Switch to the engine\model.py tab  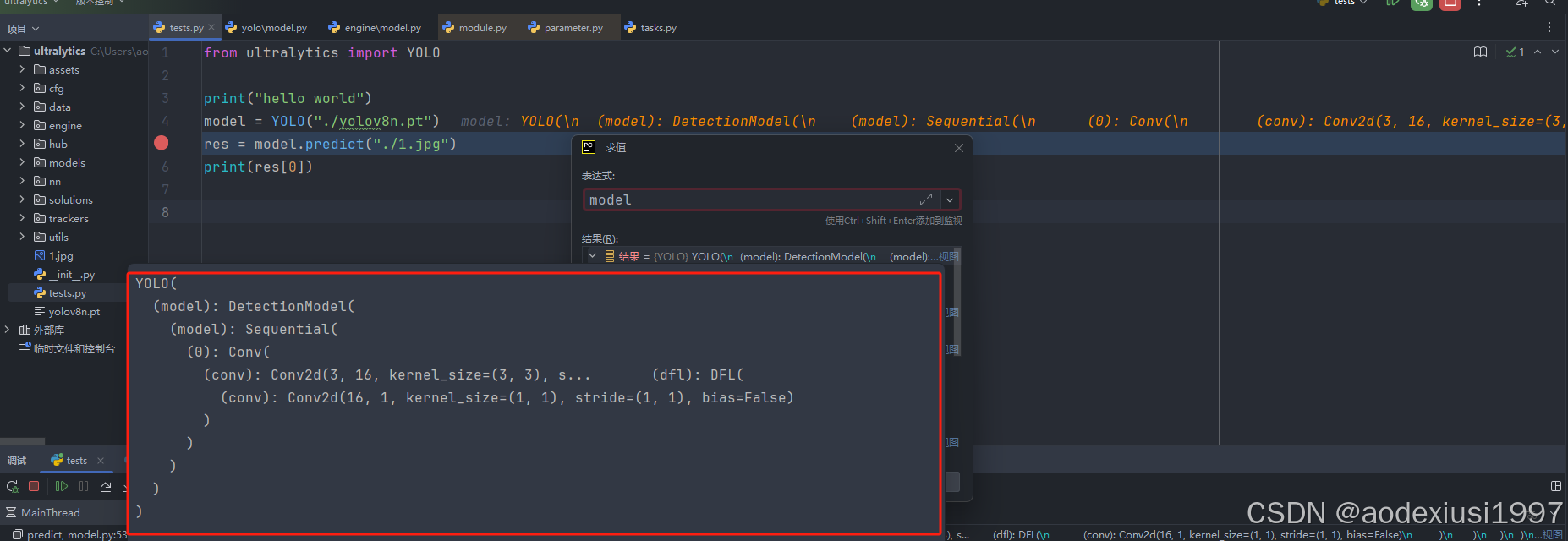(x=375, y=28)
